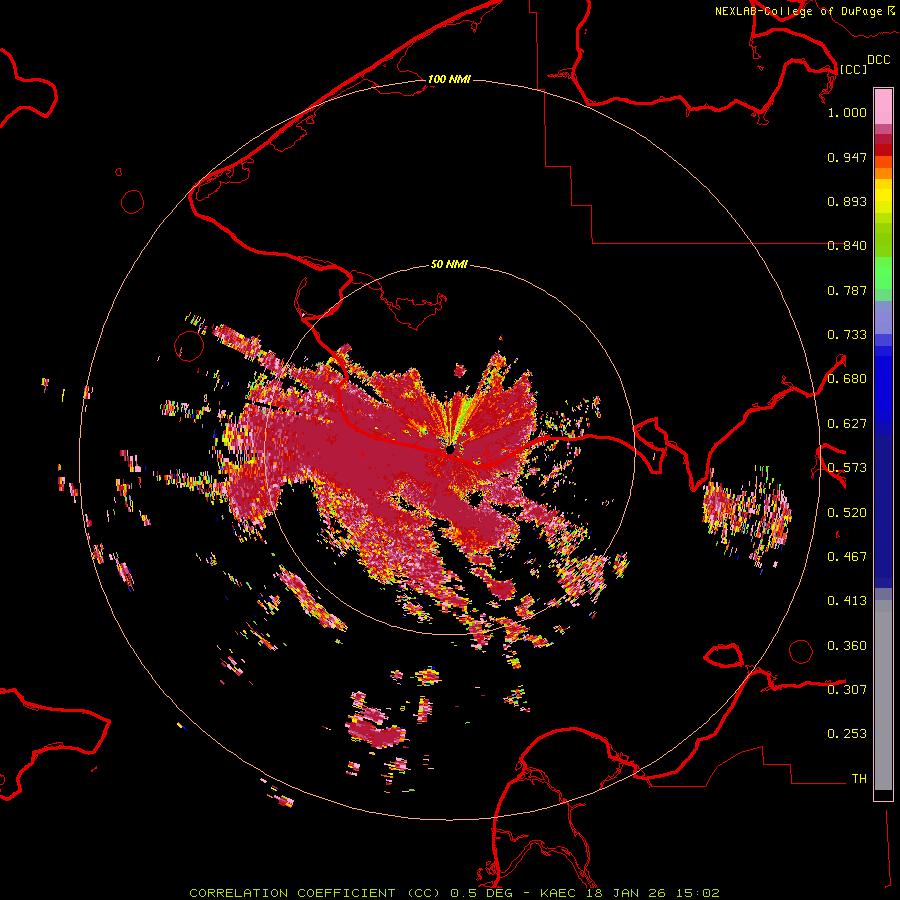Image resolution: width=900 pixels, height=900 pixels.
Task: Click the black radar site dot at center
Action: pyautogui.click(x=450, y=451)
